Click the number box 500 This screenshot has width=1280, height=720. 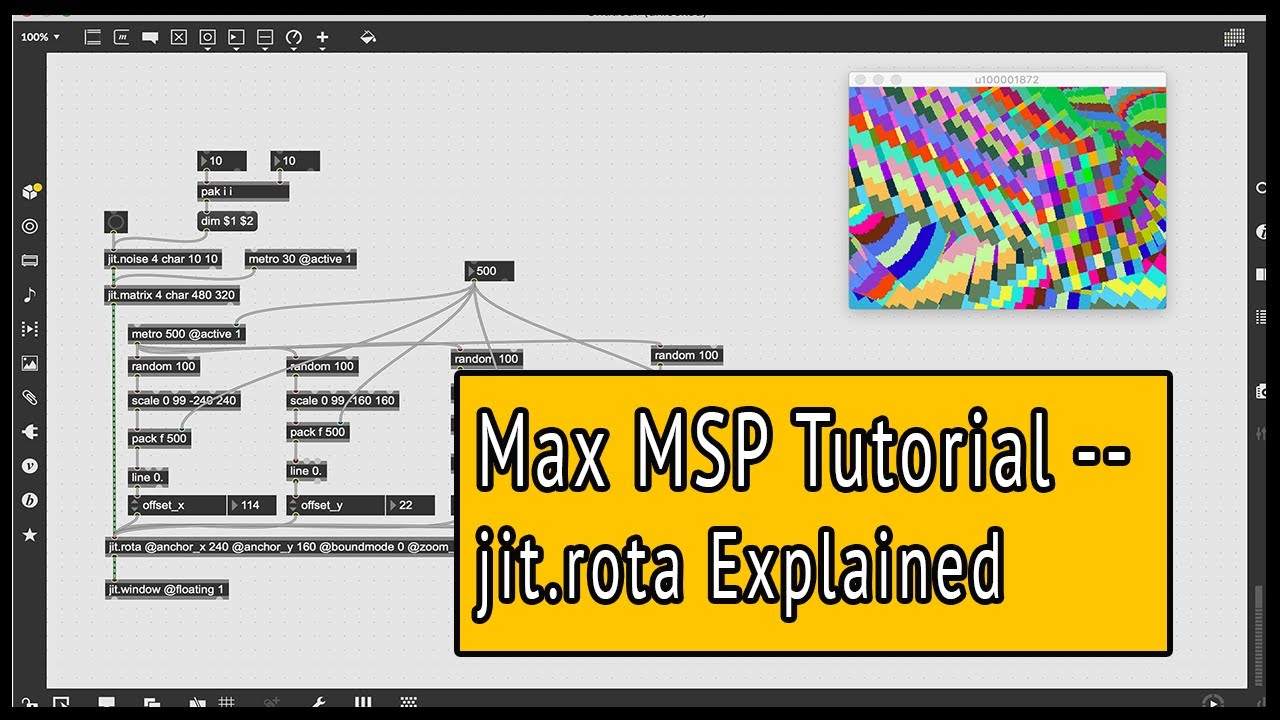click(x=490, y=271)
